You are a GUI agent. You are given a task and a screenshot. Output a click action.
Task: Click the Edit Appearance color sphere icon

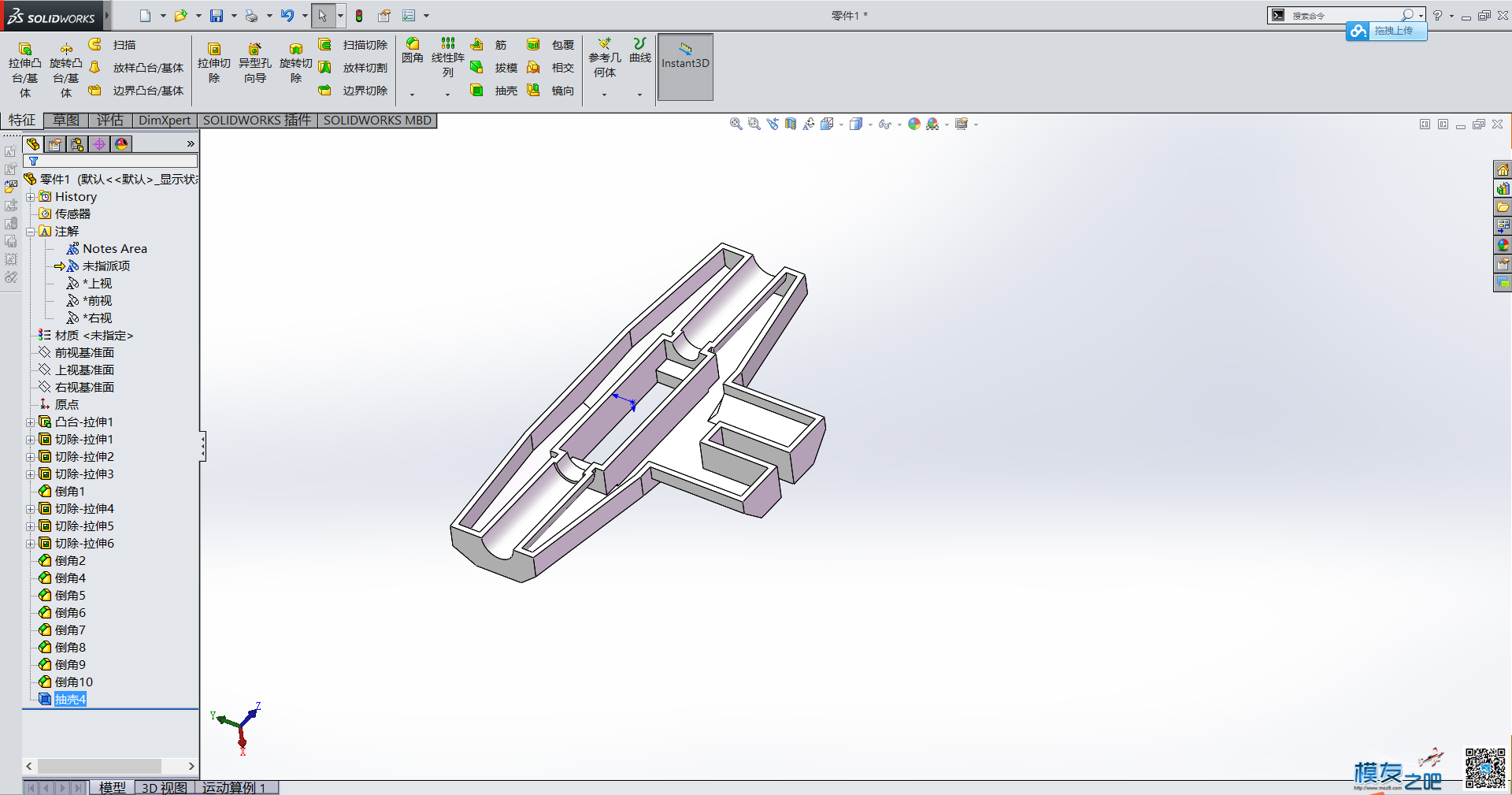(x=914, y=124)
